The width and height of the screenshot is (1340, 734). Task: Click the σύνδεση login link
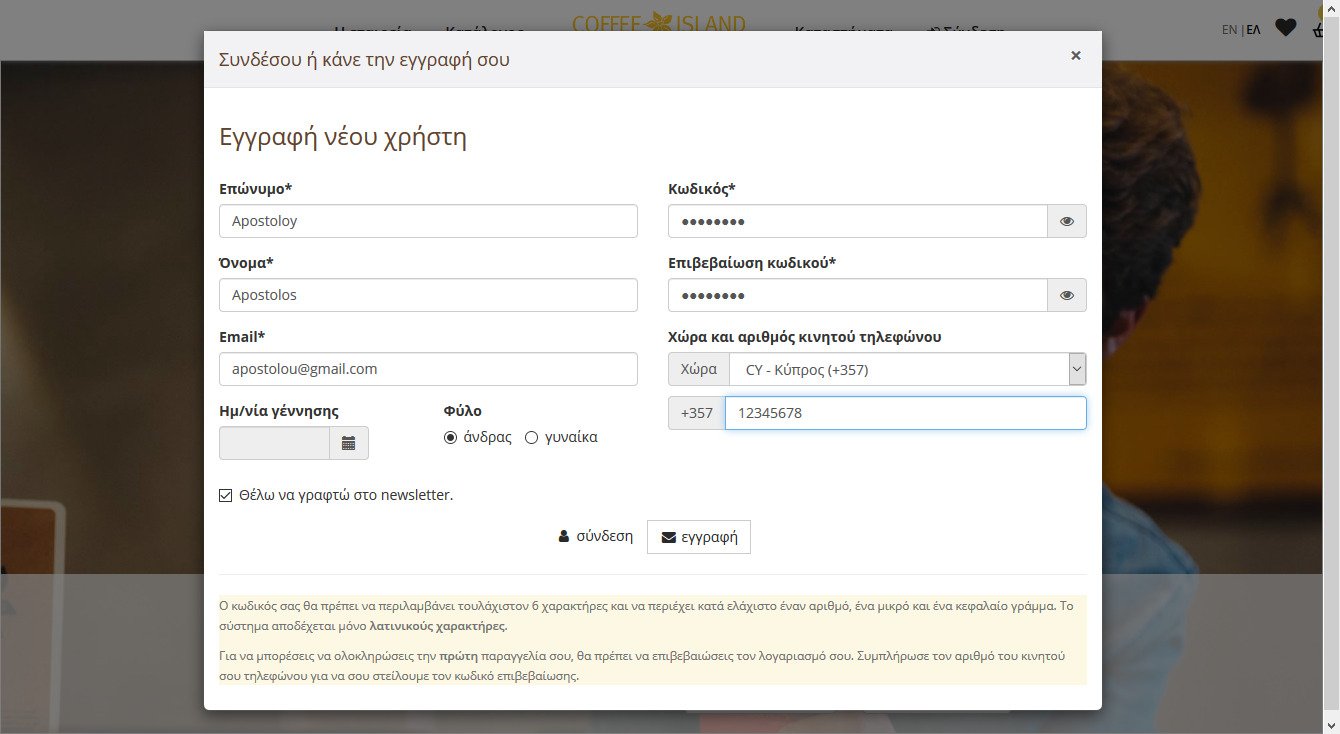click(596, 536)
